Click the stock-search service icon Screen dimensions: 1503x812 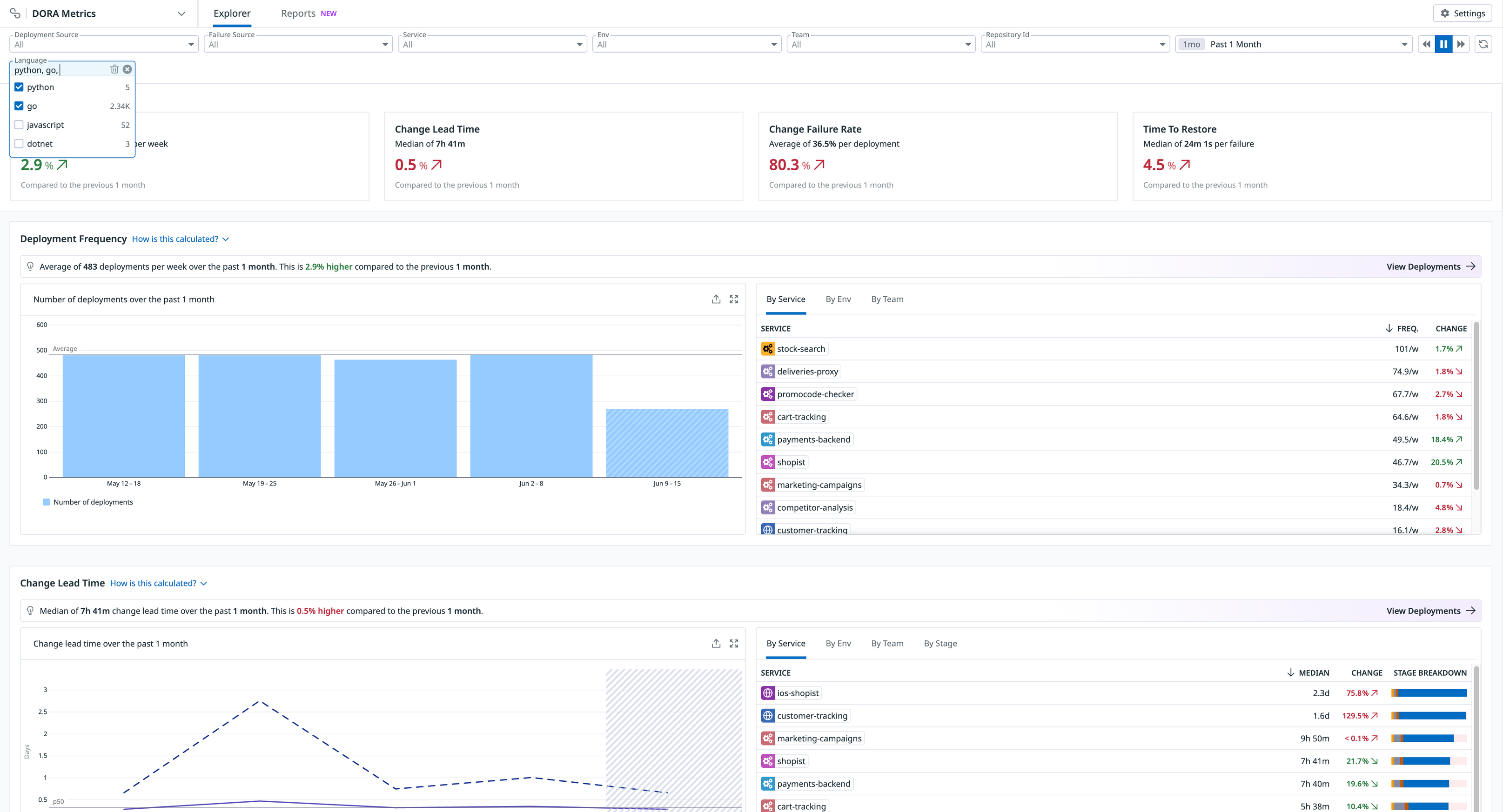(768, 349)
